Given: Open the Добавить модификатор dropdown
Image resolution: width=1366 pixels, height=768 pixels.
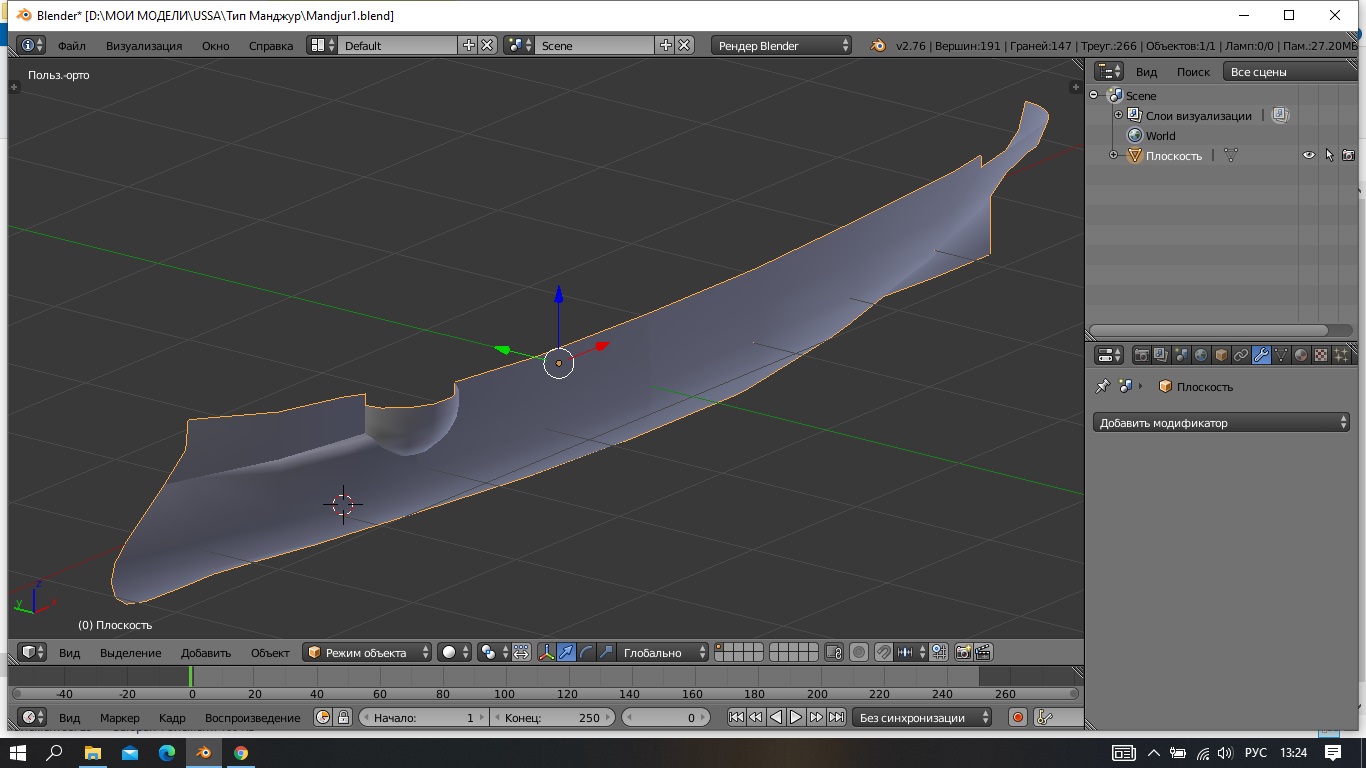Looking at the screenshot, I should click(1221, 423).
